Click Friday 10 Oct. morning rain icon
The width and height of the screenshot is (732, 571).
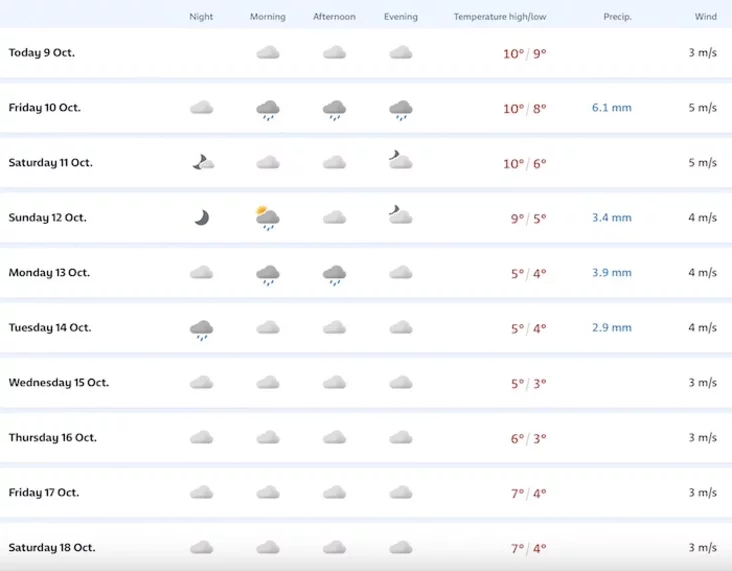(267, 109)
